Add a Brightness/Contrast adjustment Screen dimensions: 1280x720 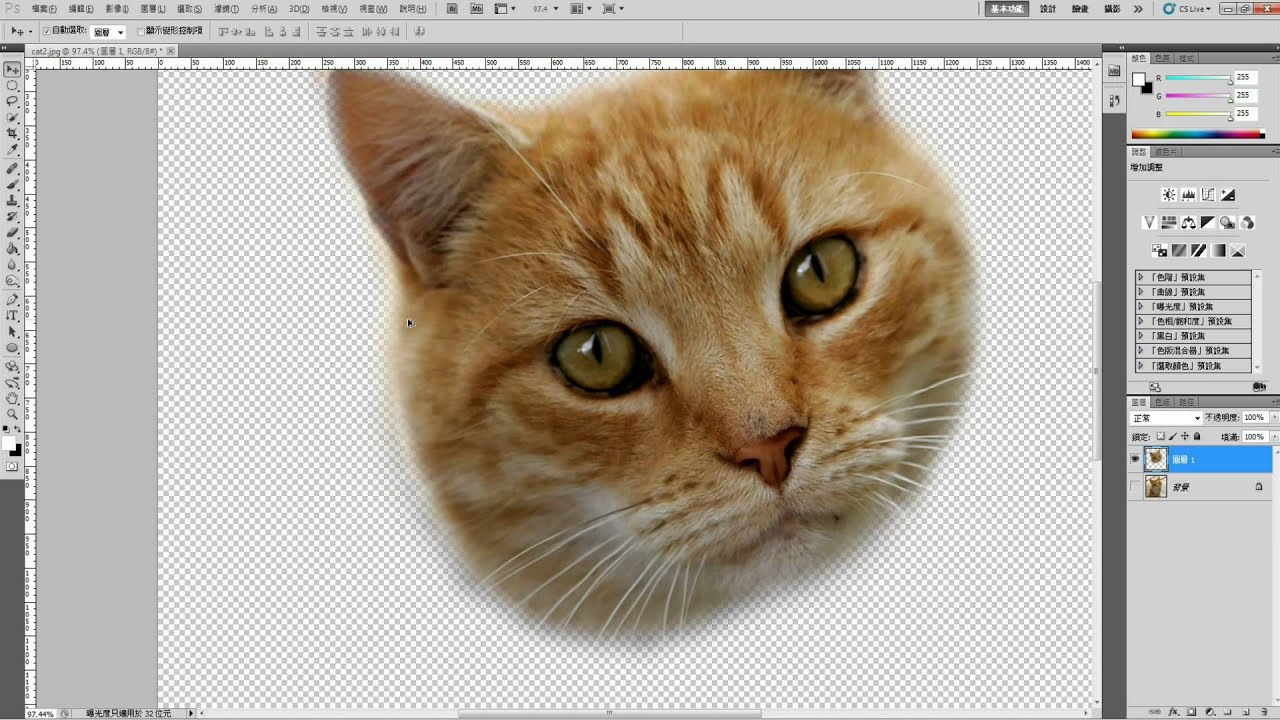1169,195
